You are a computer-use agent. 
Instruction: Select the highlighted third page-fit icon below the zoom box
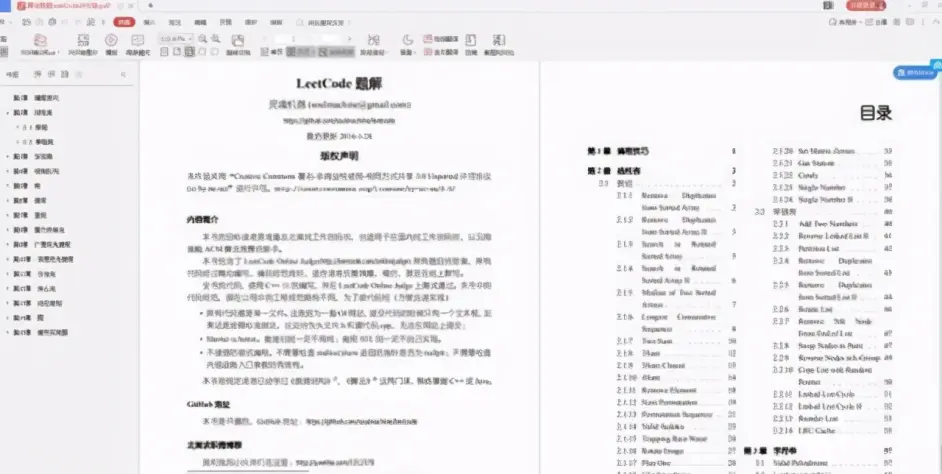coord(189,52)
